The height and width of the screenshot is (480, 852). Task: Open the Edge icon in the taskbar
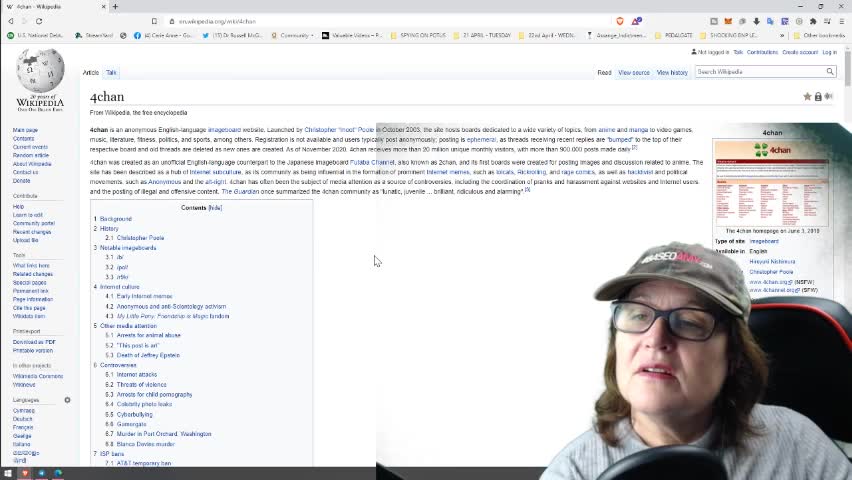58,473
